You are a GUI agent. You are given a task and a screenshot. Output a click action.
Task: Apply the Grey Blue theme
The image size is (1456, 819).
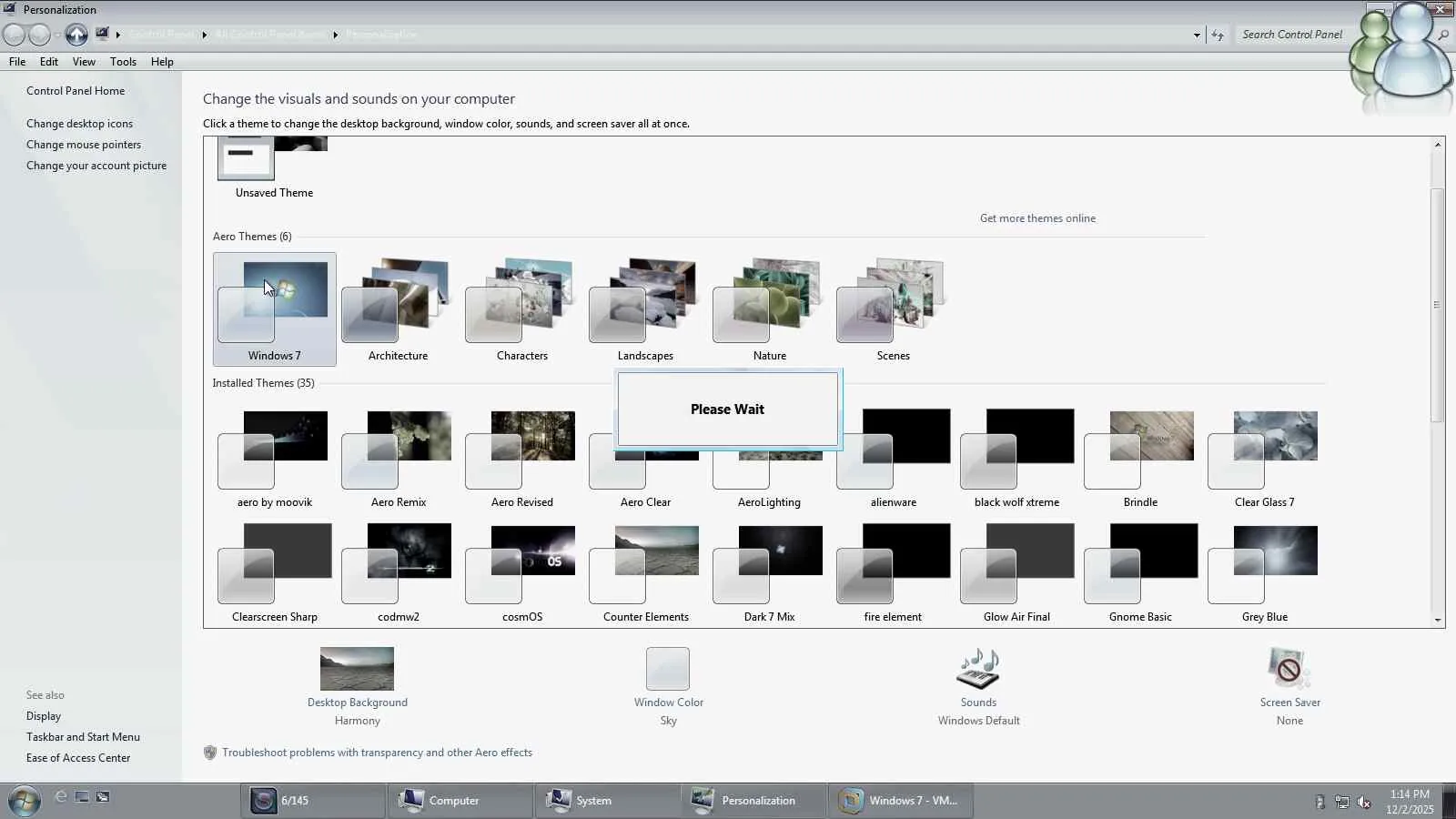[1264, 572]
